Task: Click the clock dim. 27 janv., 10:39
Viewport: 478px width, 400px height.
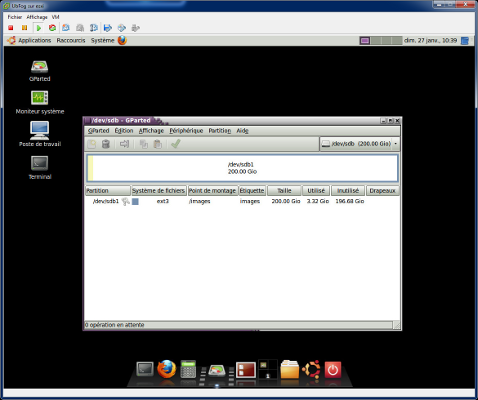Action: tap(431, 40)
